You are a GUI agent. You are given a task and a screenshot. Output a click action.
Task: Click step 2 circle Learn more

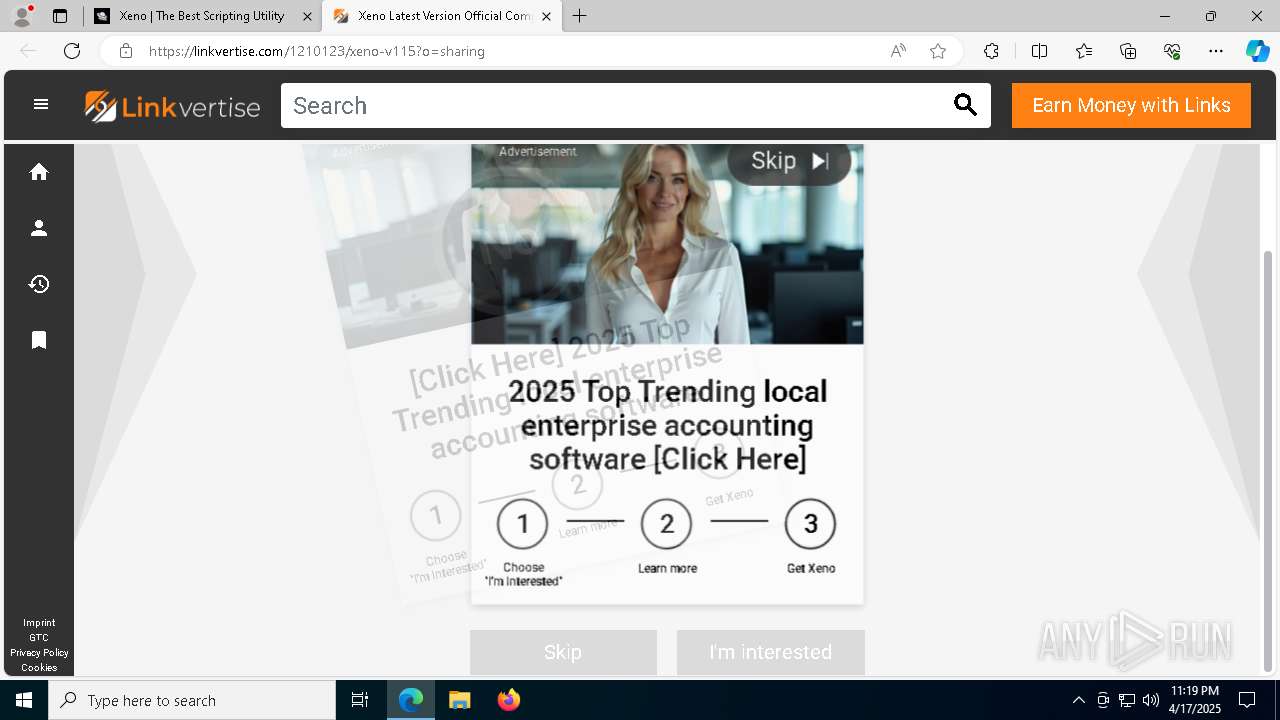point(667,524)
